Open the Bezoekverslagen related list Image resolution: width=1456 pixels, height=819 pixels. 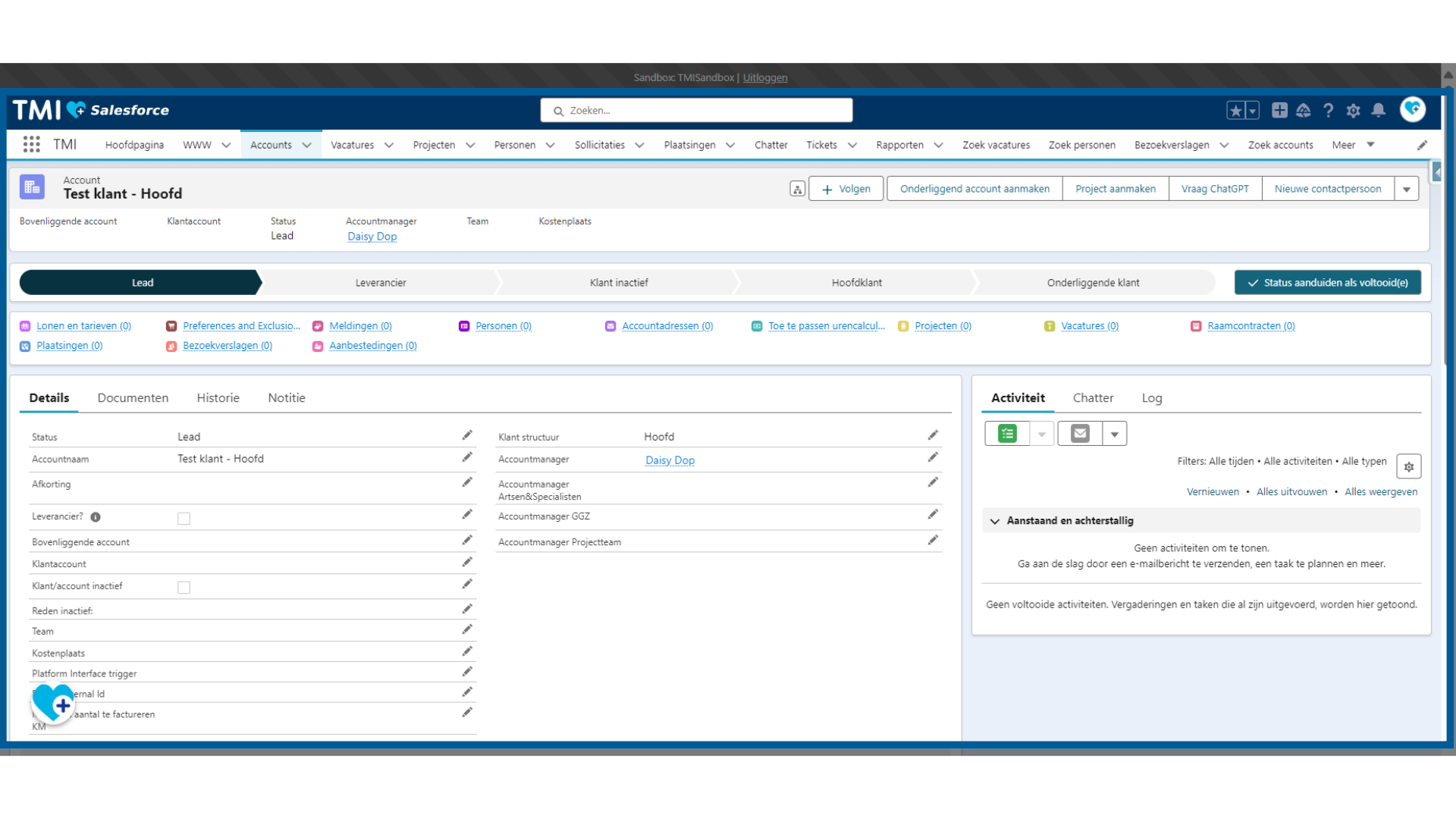(227, 346)
